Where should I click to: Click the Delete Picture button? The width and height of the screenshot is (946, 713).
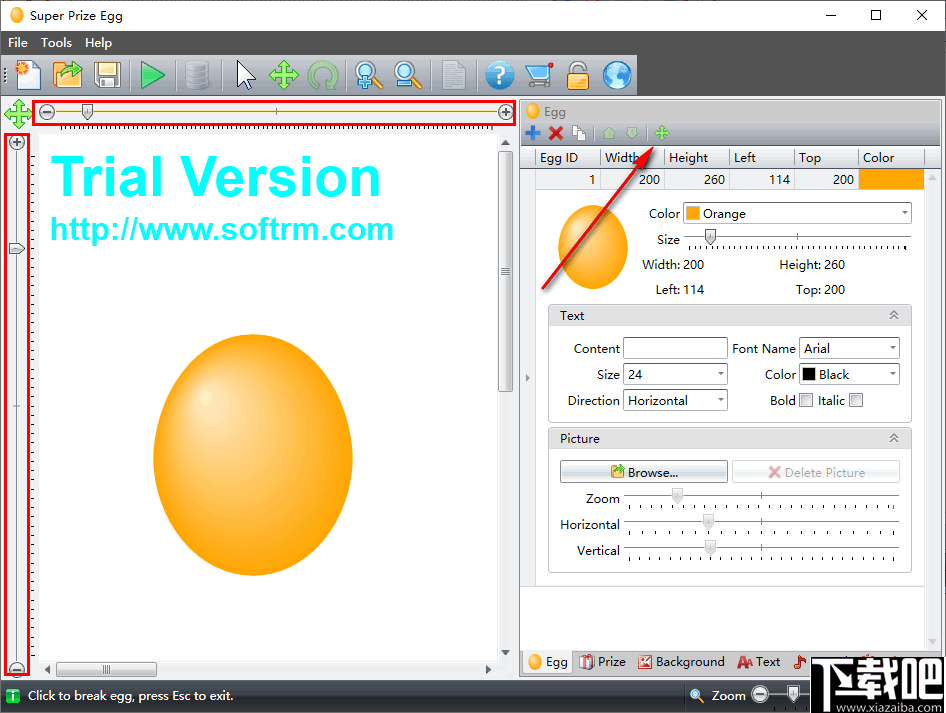coord(816,472)
